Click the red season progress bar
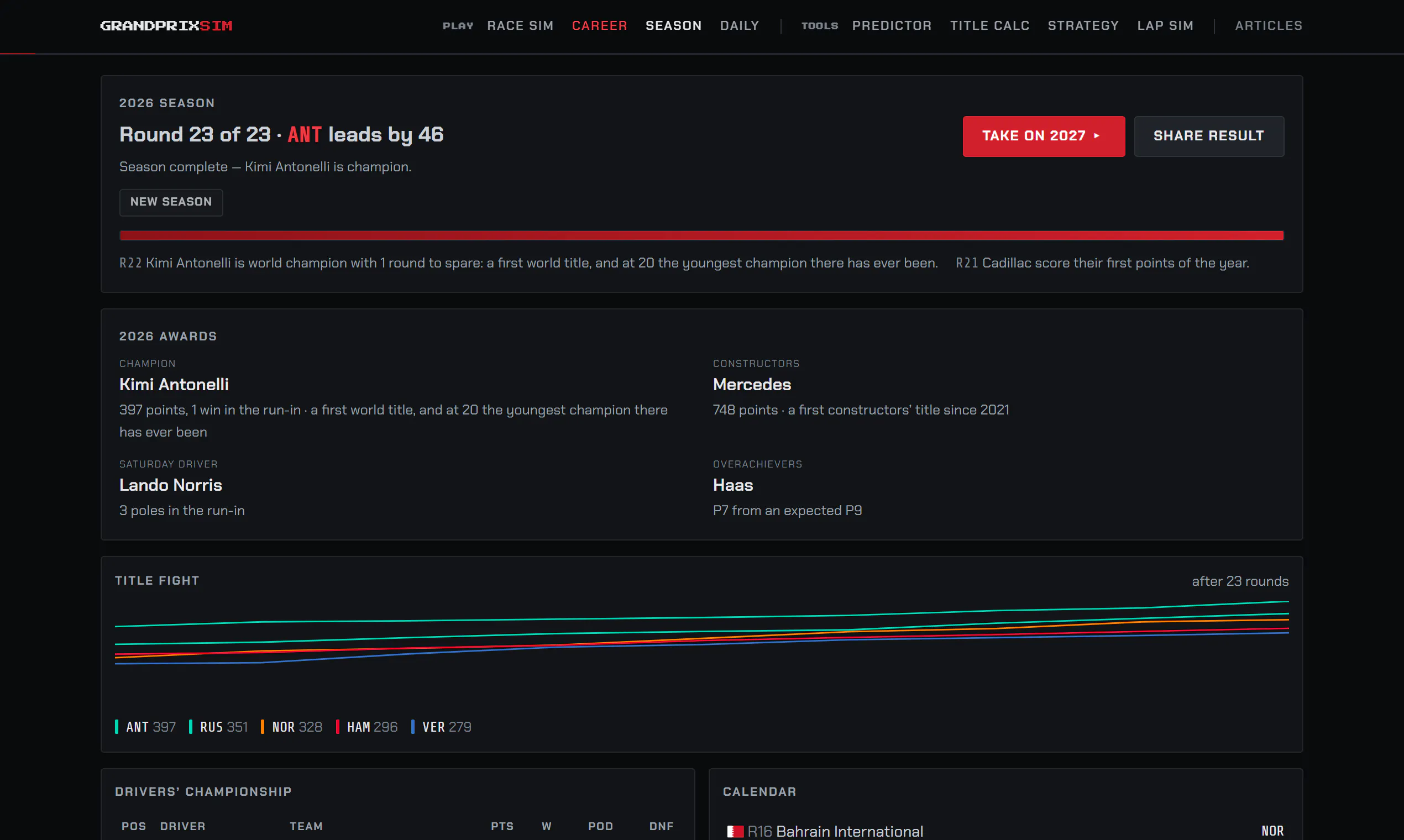 pyautogui.click(x=701, y=235)
